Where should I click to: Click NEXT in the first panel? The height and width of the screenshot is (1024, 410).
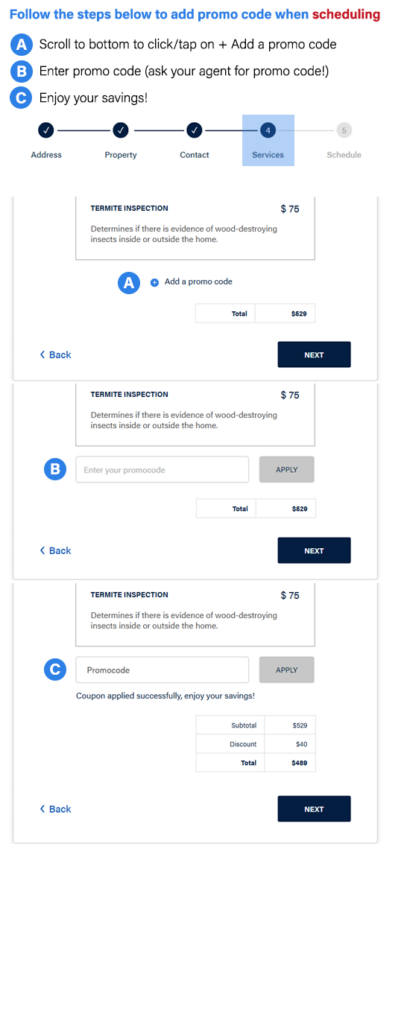point(314,355)
